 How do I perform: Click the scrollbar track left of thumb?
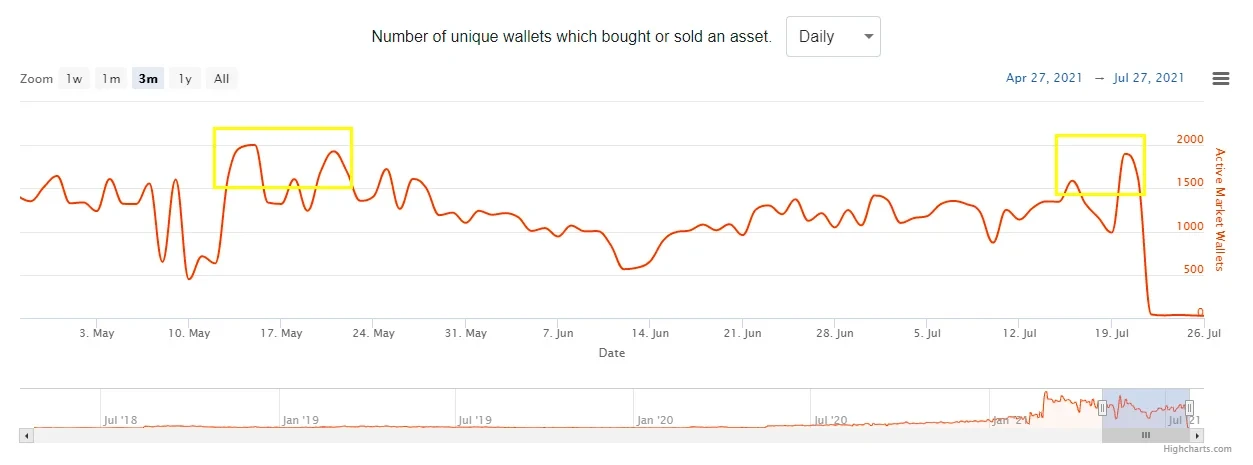point(560,436)
